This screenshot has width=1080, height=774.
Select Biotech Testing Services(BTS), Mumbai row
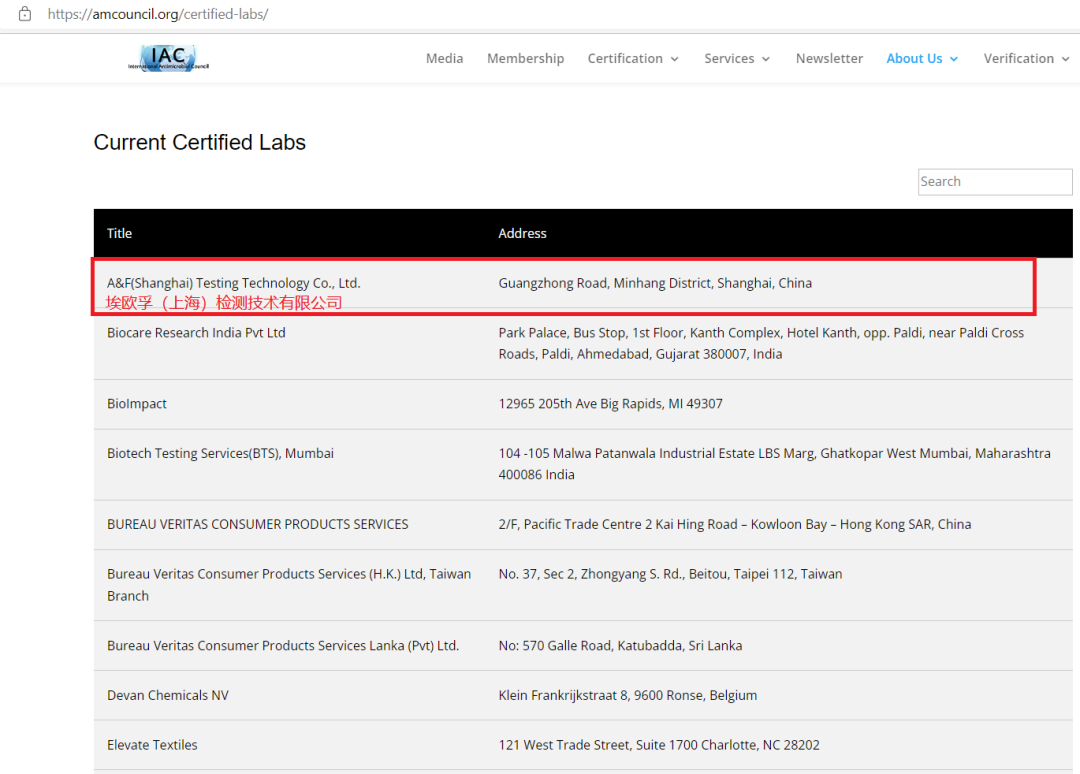pyautogui.click(x=220, y=453)
